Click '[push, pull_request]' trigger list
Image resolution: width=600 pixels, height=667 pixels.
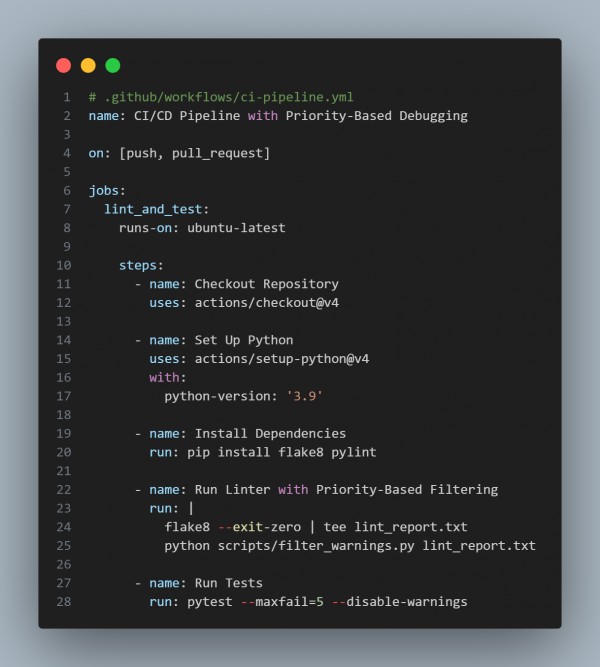tap(194, 153)
